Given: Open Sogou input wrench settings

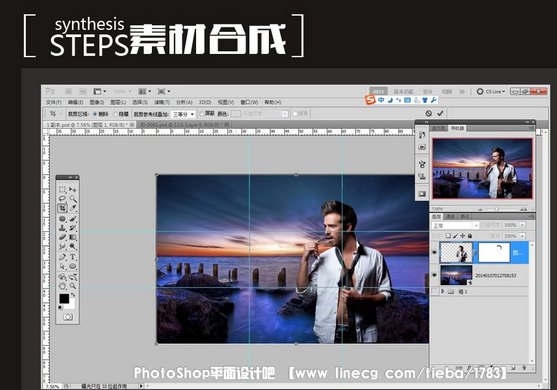Looking at the screenshot, I should 434,100.
